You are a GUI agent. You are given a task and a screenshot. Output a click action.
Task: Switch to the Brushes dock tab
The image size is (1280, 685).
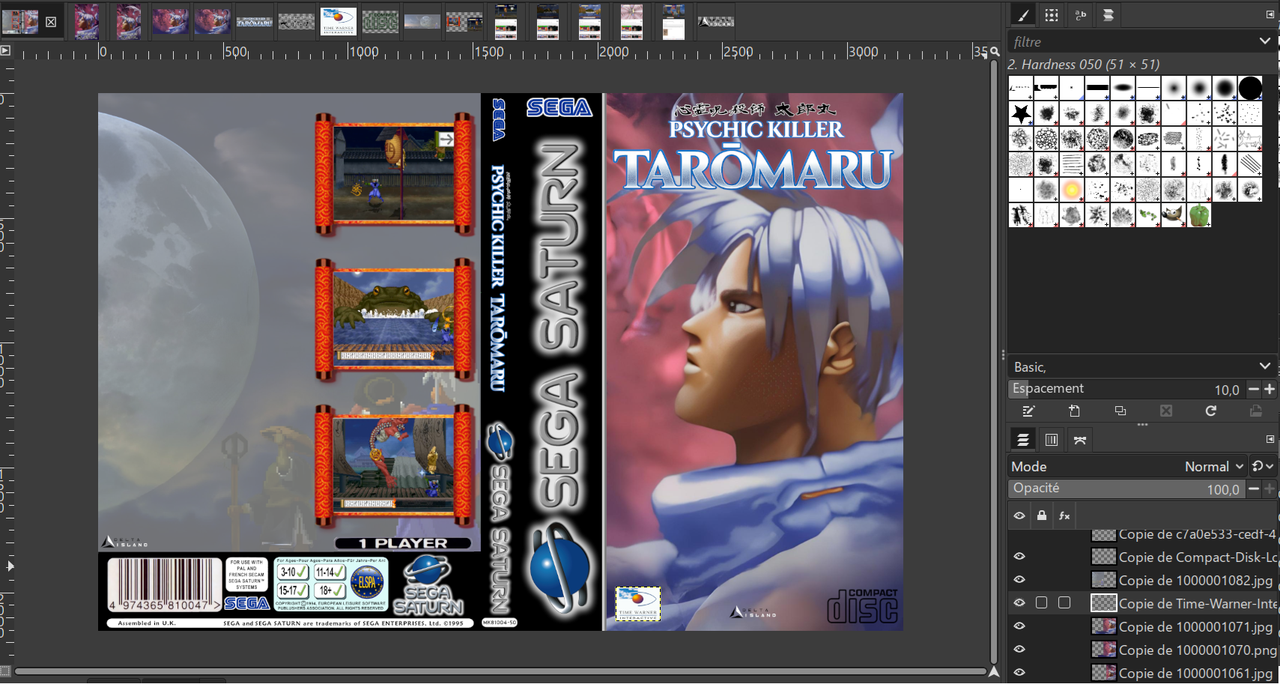pos(1022,15)
